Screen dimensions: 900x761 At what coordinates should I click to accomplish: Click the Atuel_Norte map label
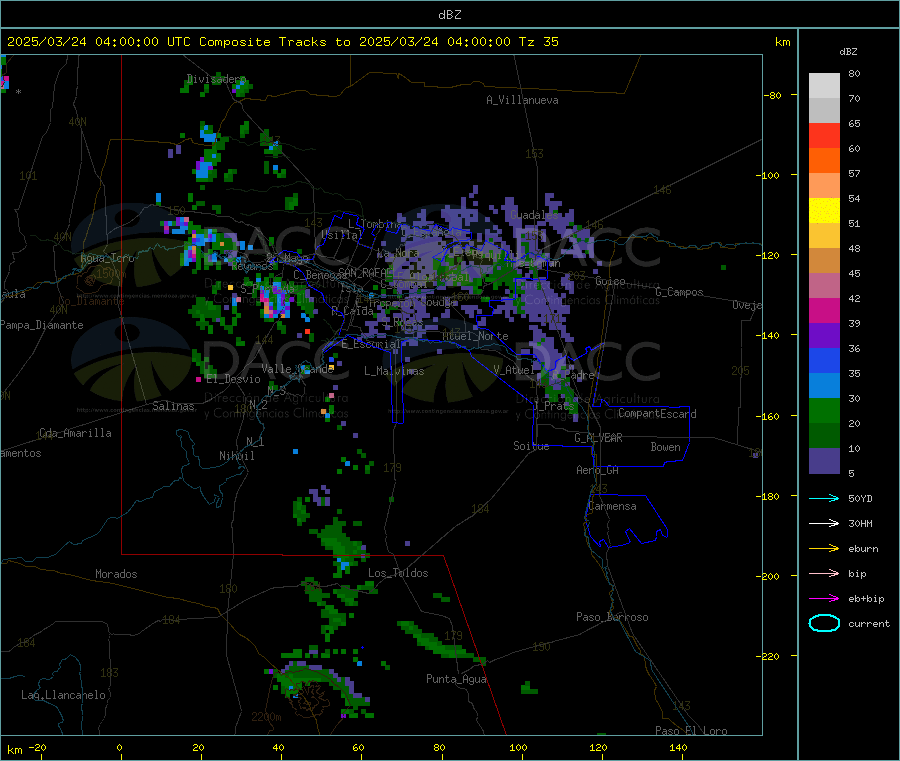click(475, 336)
